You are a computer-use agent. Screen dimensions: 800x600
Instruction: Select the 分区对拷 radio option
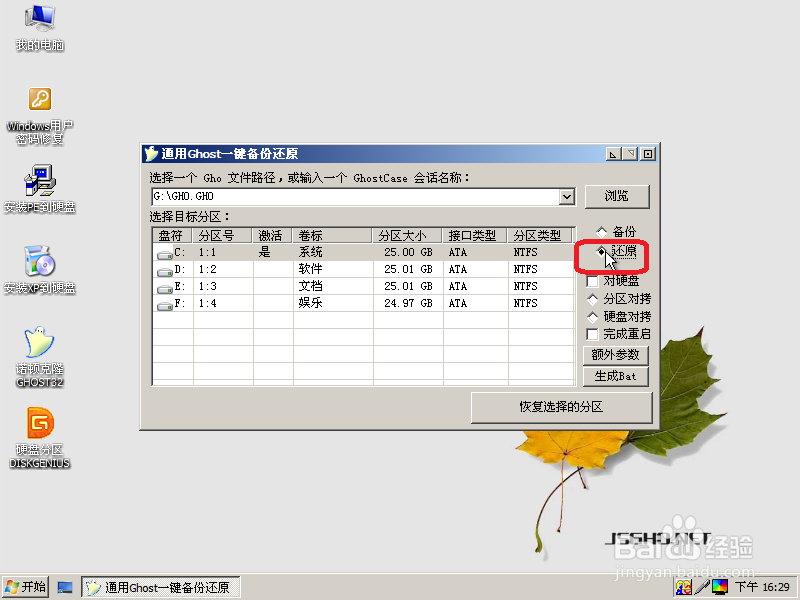[619, 298]
